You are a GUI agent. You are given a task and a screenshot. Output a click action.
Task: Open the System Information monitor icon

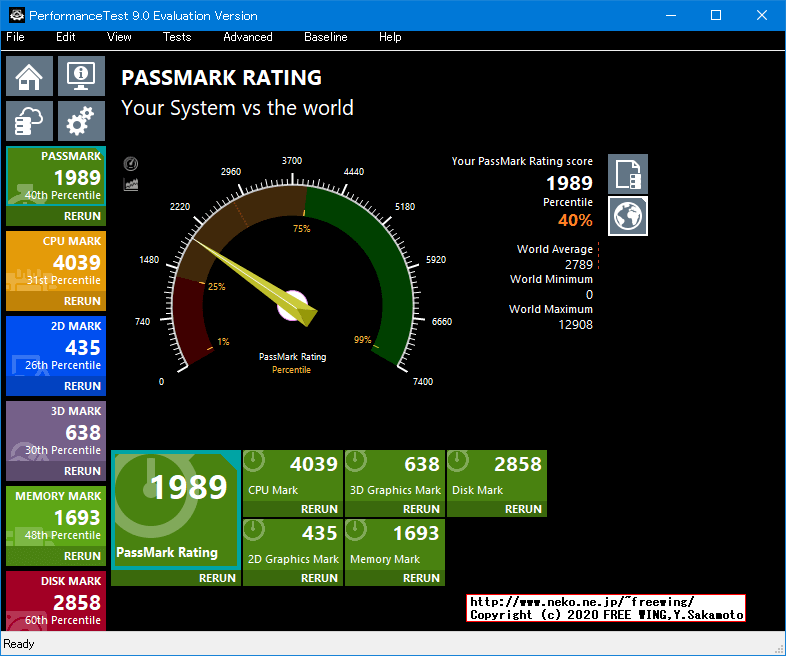tap(81, 76)
